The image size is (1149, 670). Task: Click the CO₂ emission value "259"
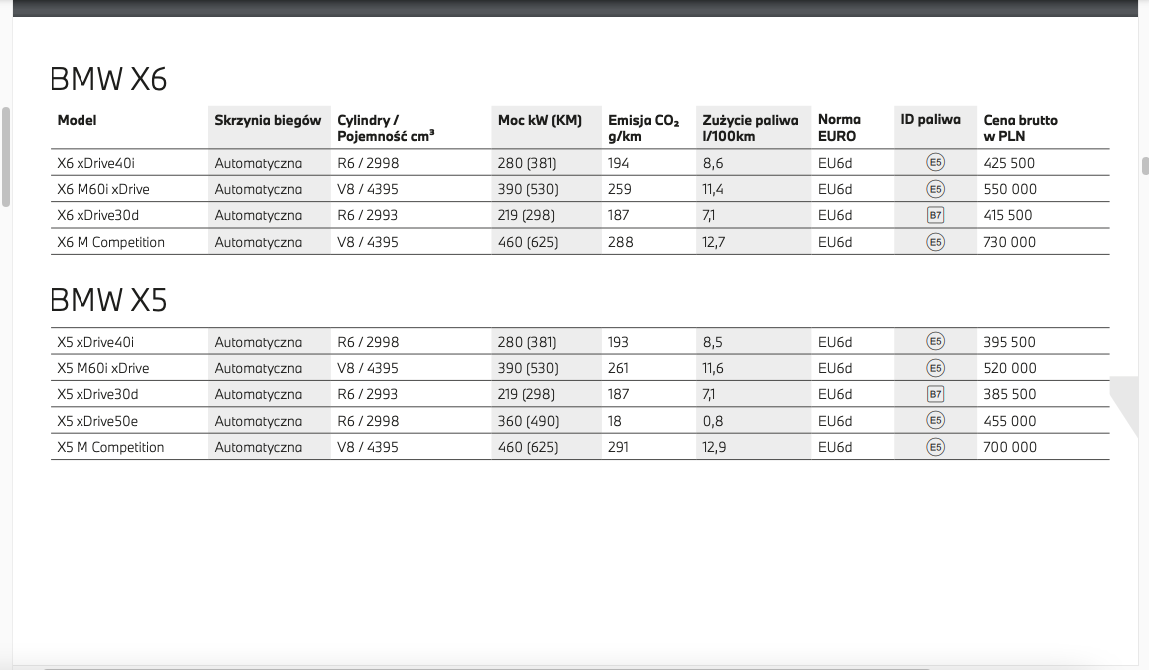coord(620,189)
